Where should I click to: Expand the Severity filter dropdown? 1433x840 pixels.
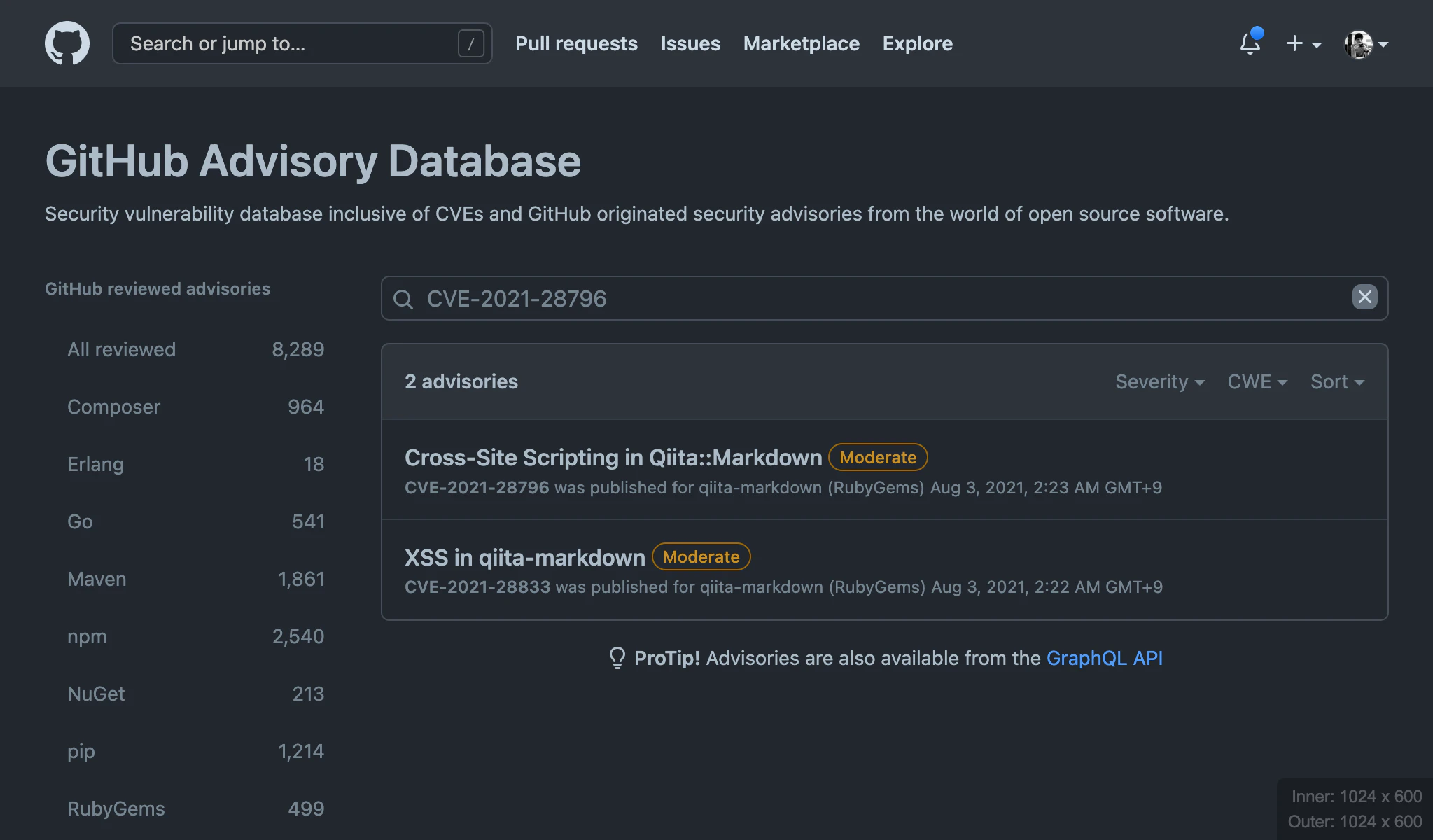tap(1159, 381)
